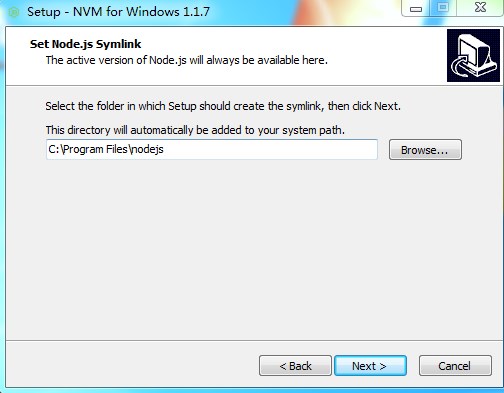Cancel the NVM installation
This screenshot has width=504, height=393.
[455, 366]
